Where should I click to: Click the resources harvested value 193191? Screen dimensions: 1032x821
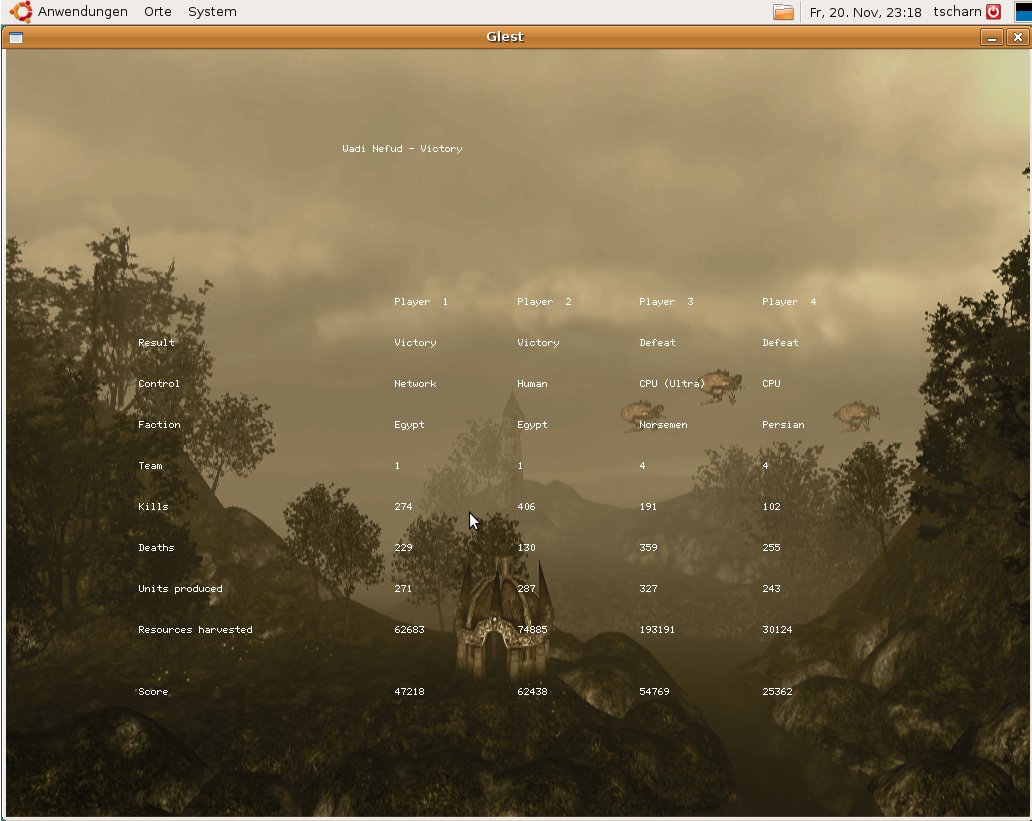657,629
